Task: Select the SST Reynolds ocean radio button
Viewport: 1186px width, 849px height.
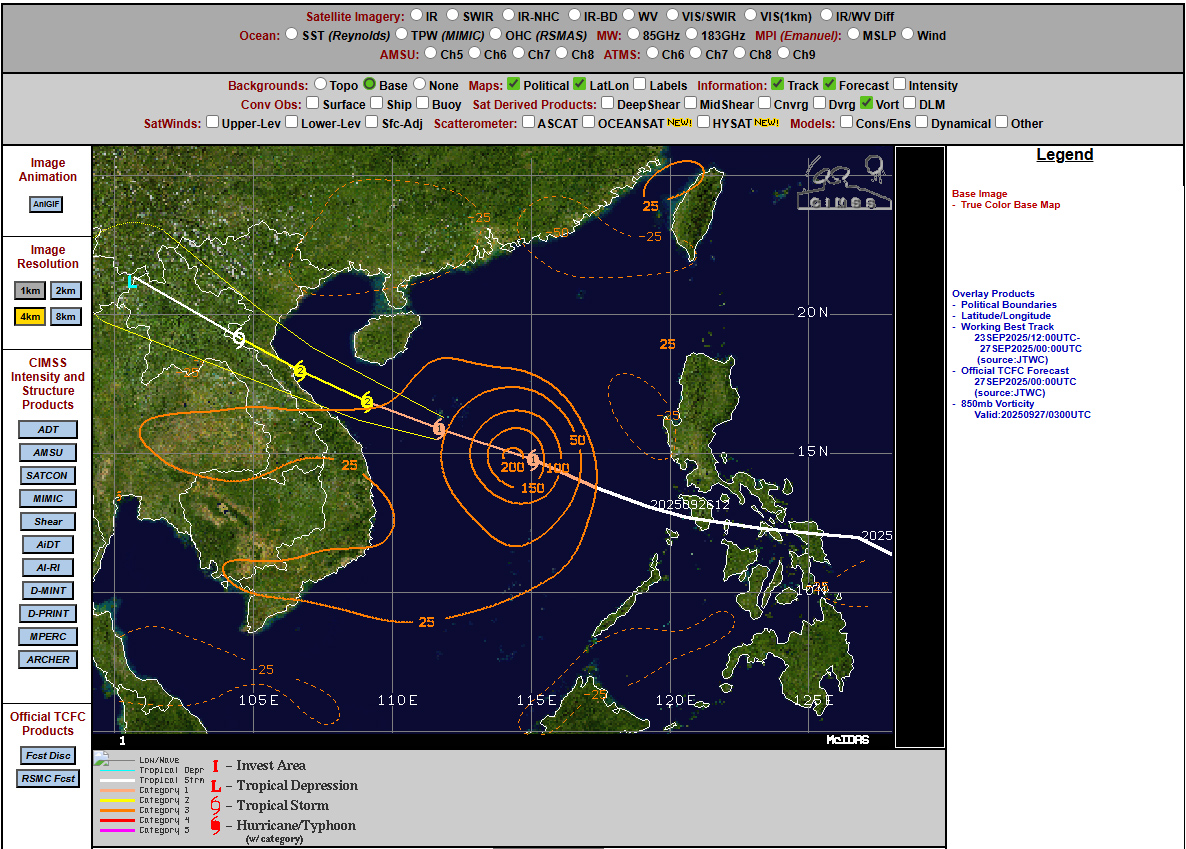Action: (292, 34)
